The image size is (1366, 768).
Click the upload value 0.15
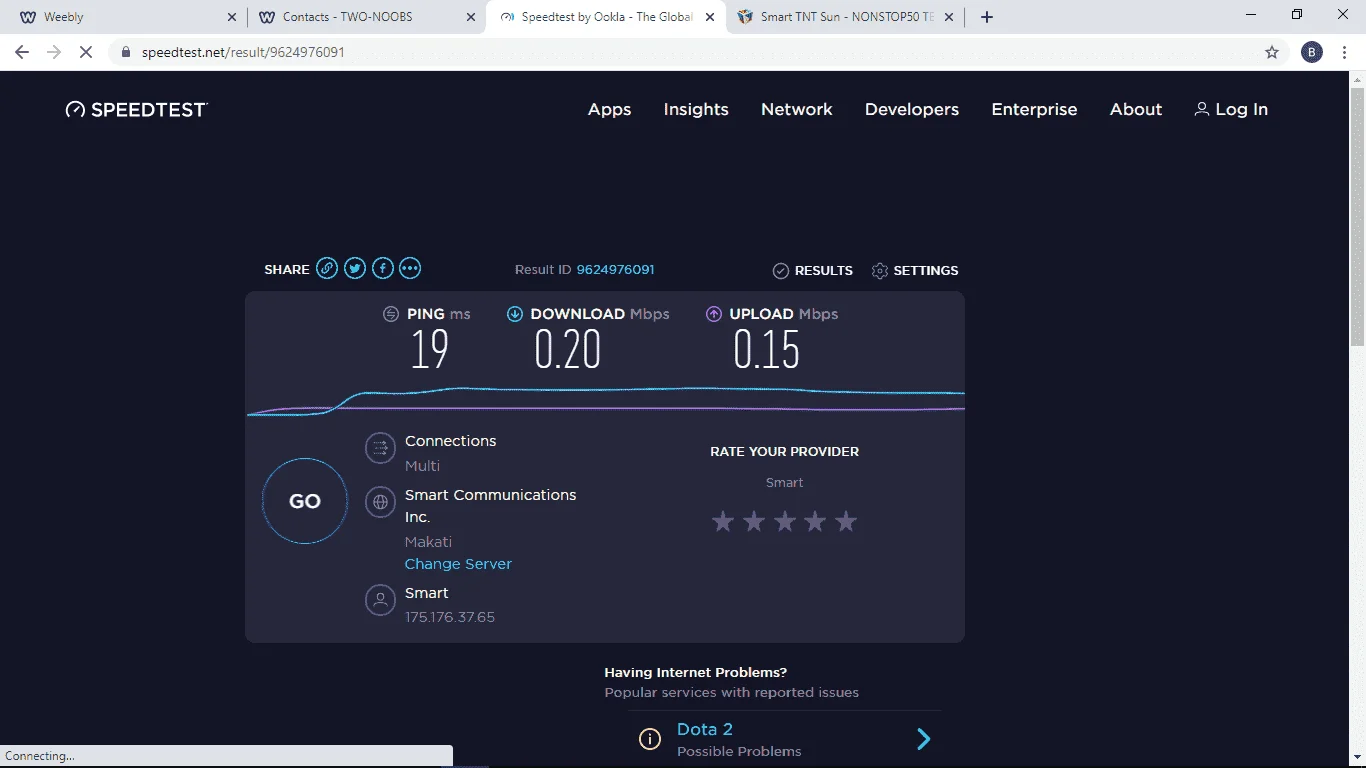coord(767,350)
